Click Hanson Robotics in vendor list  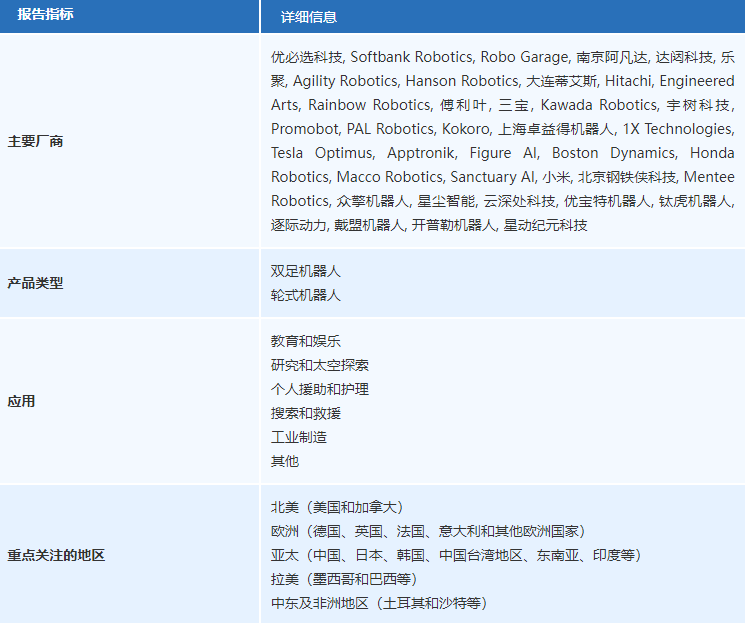click(462, 81)
